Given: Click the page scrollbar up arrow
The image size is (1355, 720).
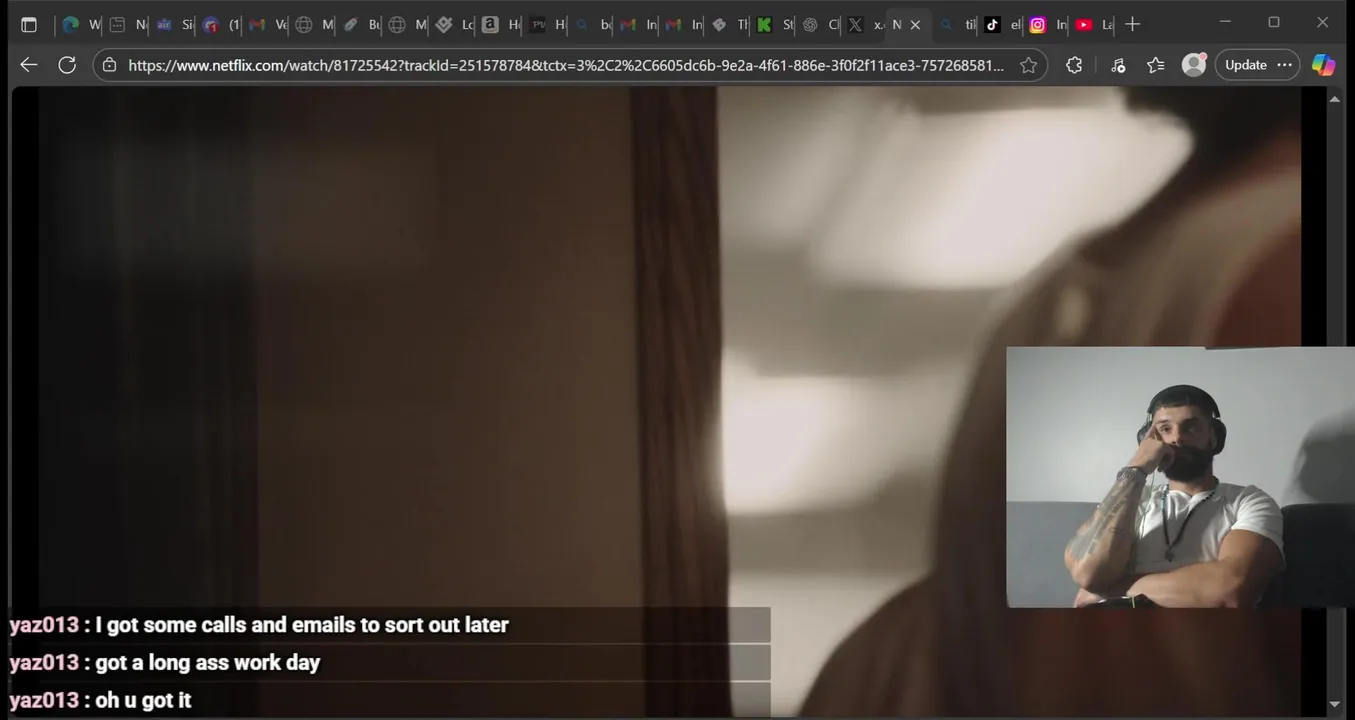Looking at the screenshot, I should 1335,98.
